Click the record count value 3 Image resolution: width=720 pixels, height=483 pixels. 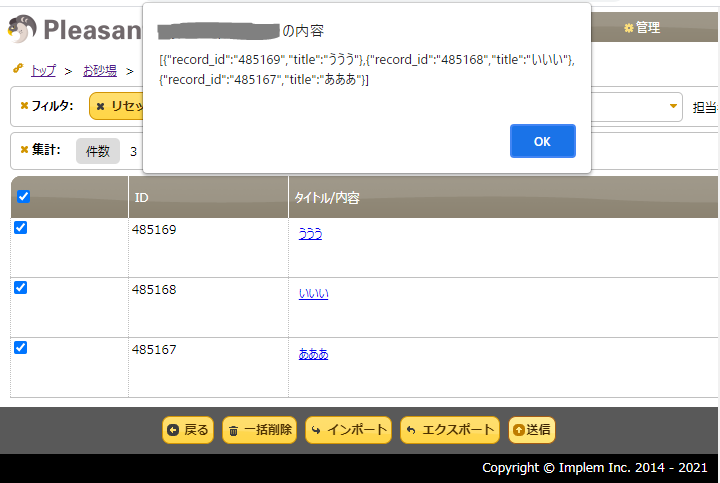[134, 152]
